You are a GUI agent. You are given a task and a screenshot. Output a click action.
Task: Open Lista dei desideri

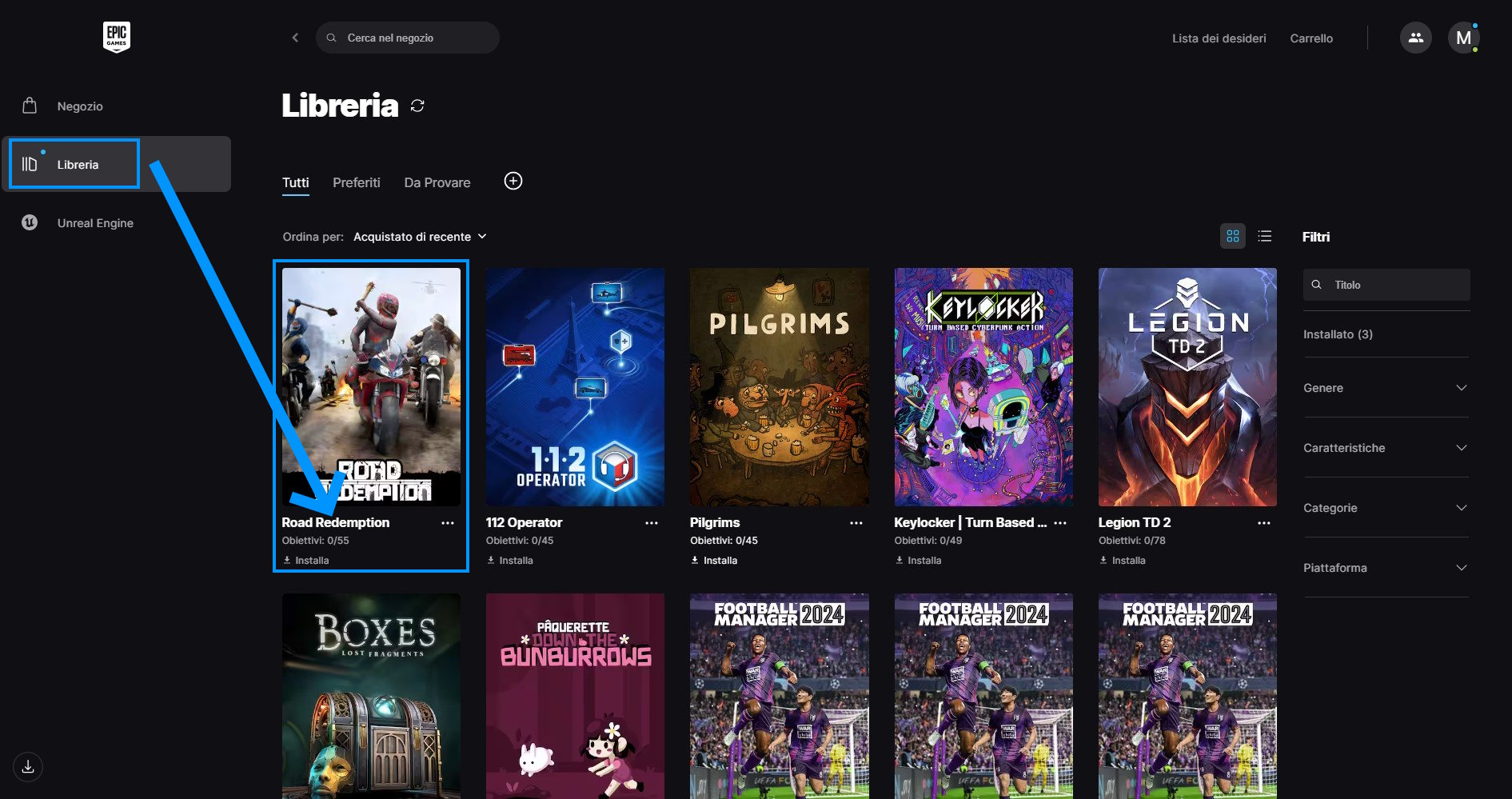pyautogui.click(x=1219, y=38)
